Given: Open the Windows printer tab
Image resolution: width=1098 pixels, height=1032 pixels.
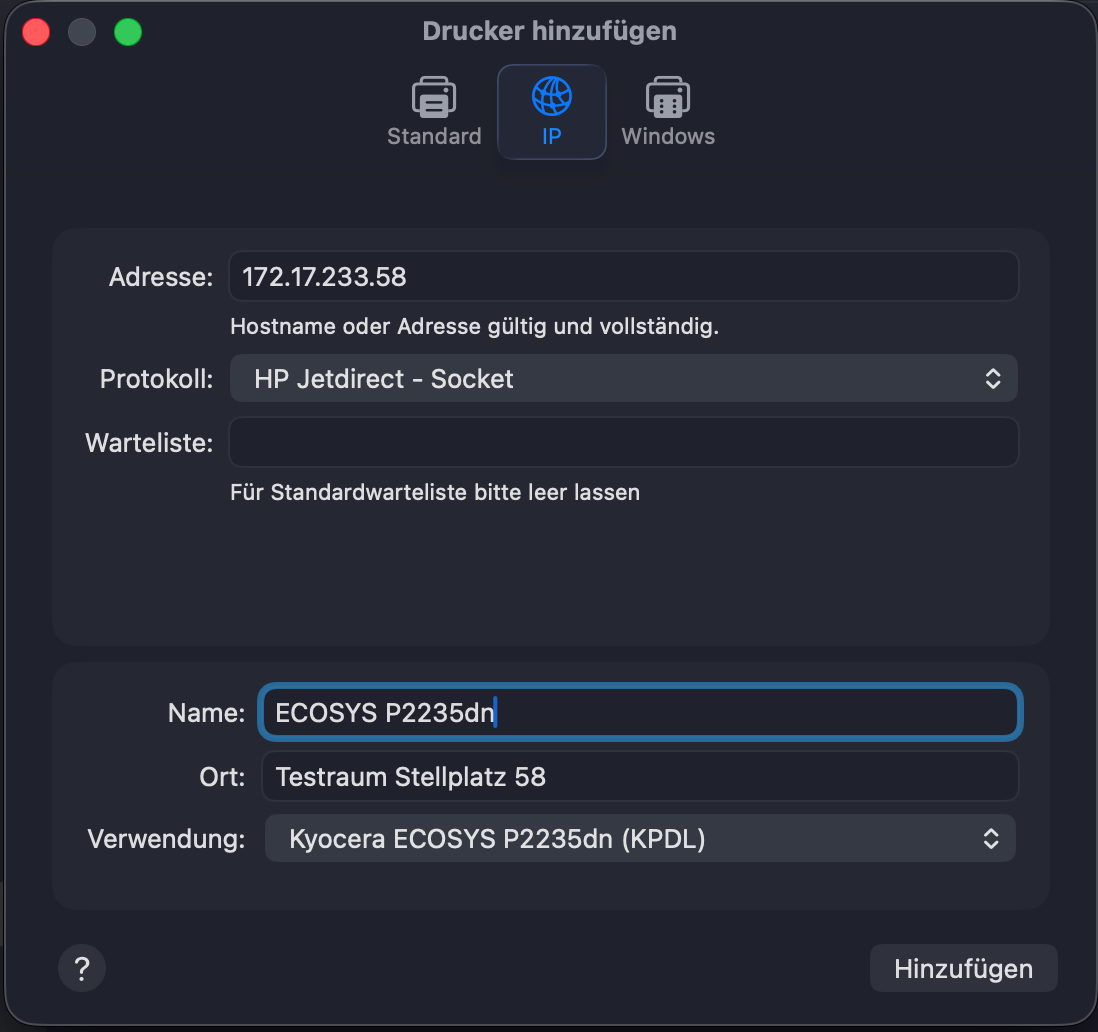Looking at the screenshot, I should tap(668, 112).
